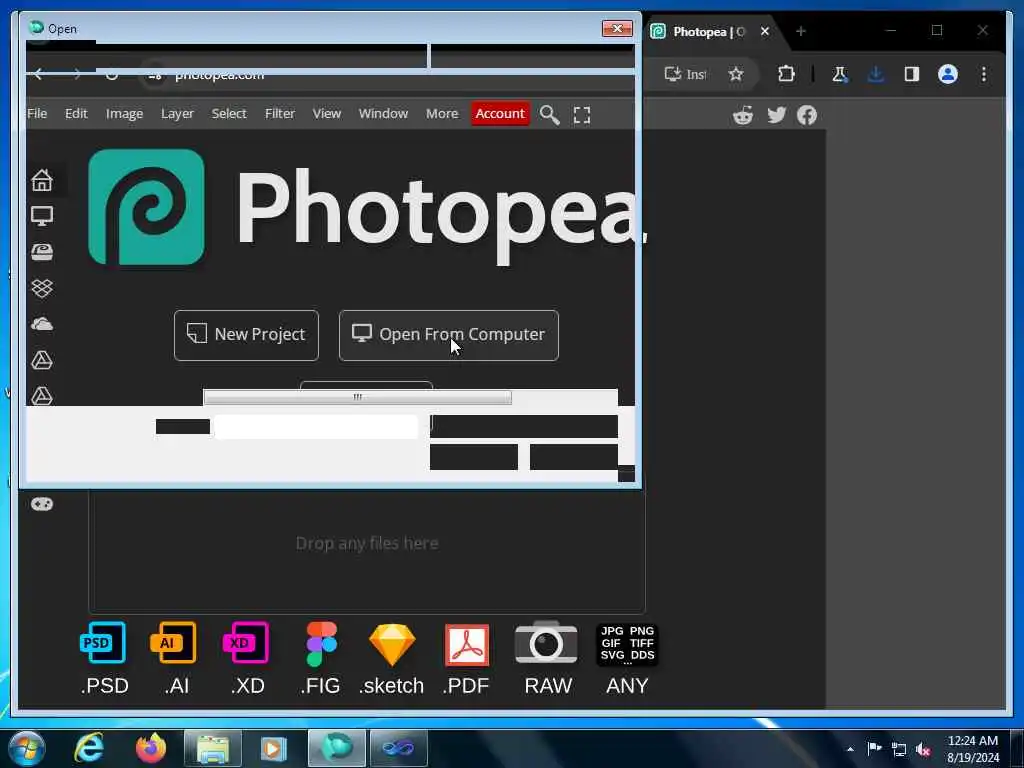Open the browser Downloads icon
Image resolution: width=1024 pixels, height=768 pixels.
[876, 74]
